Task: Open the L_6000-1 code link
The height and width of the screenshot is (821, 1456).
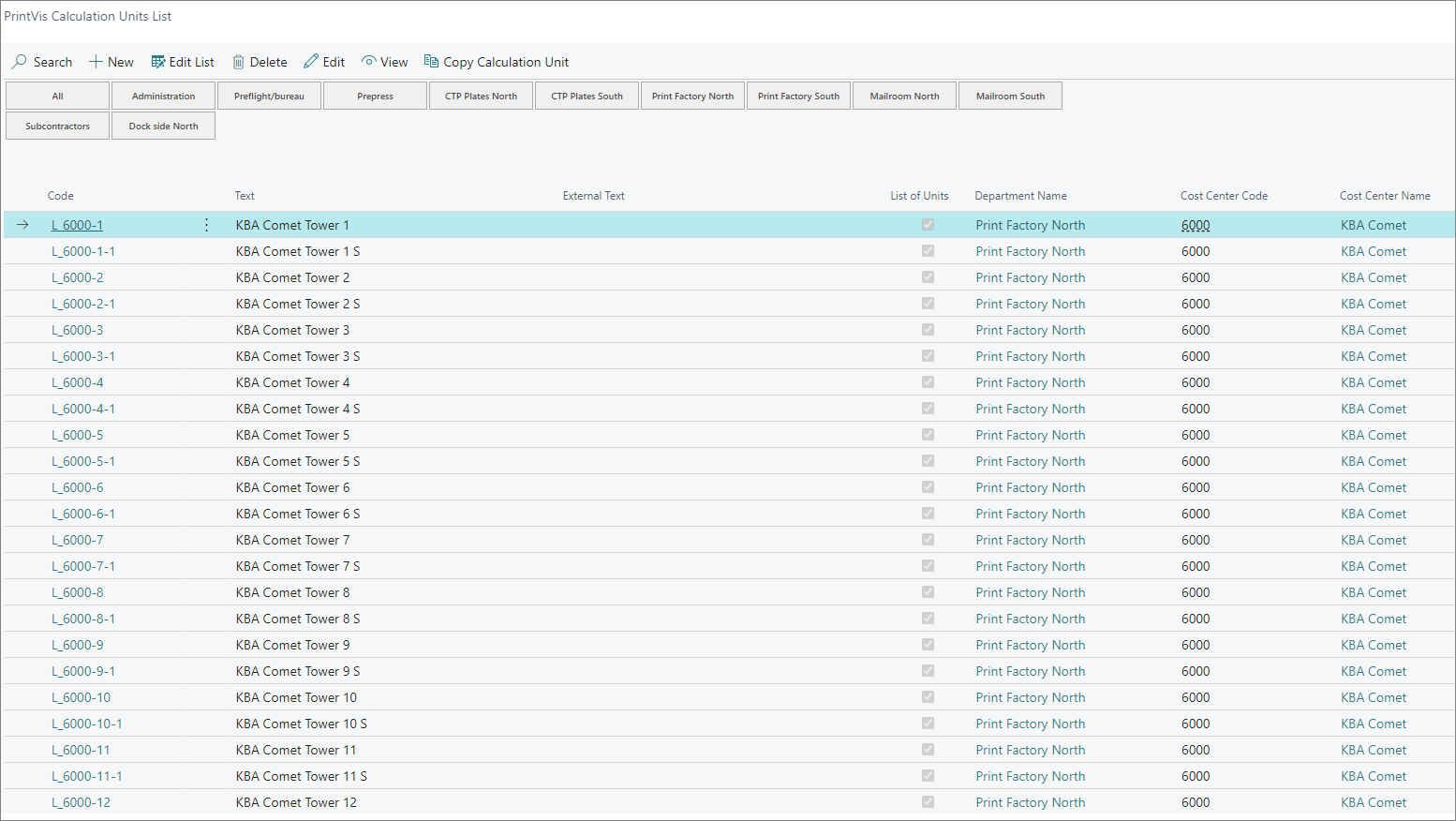Action: tap(78, 225)
